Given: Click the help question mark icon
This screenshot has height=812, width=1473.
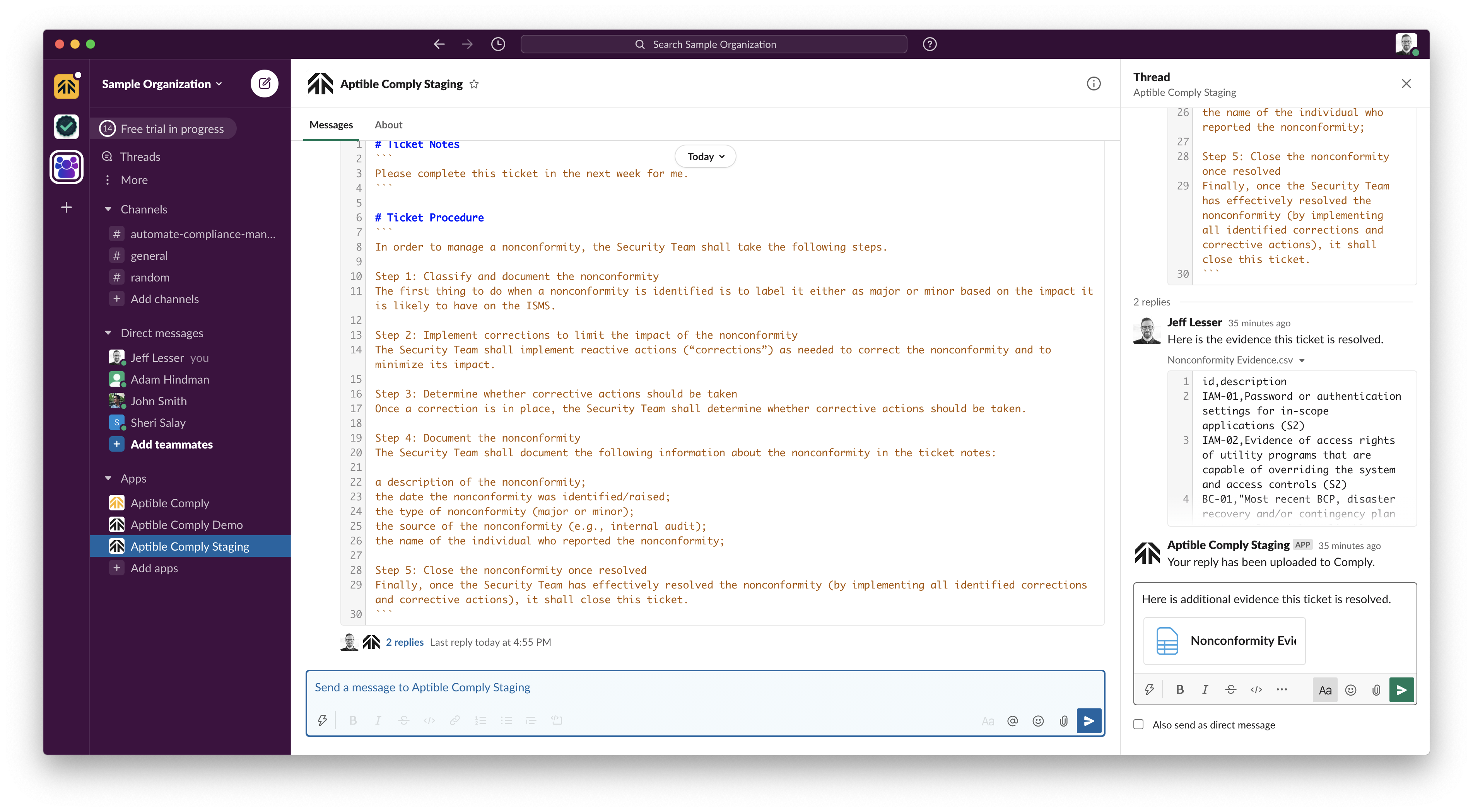Looking at the screenshot, I should pos(929,44).
